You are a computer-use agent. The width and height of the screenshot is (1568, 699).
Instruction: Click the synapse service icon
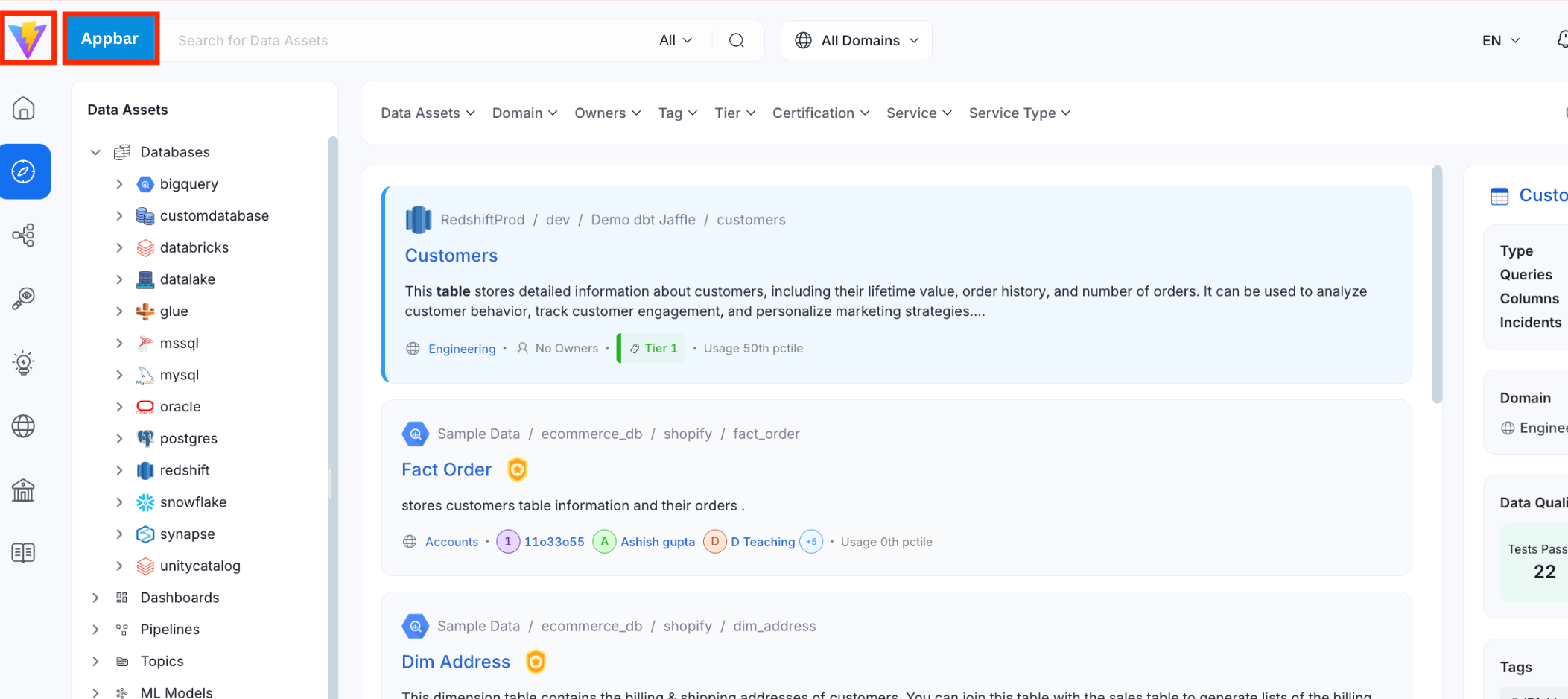tap(145, 534)
